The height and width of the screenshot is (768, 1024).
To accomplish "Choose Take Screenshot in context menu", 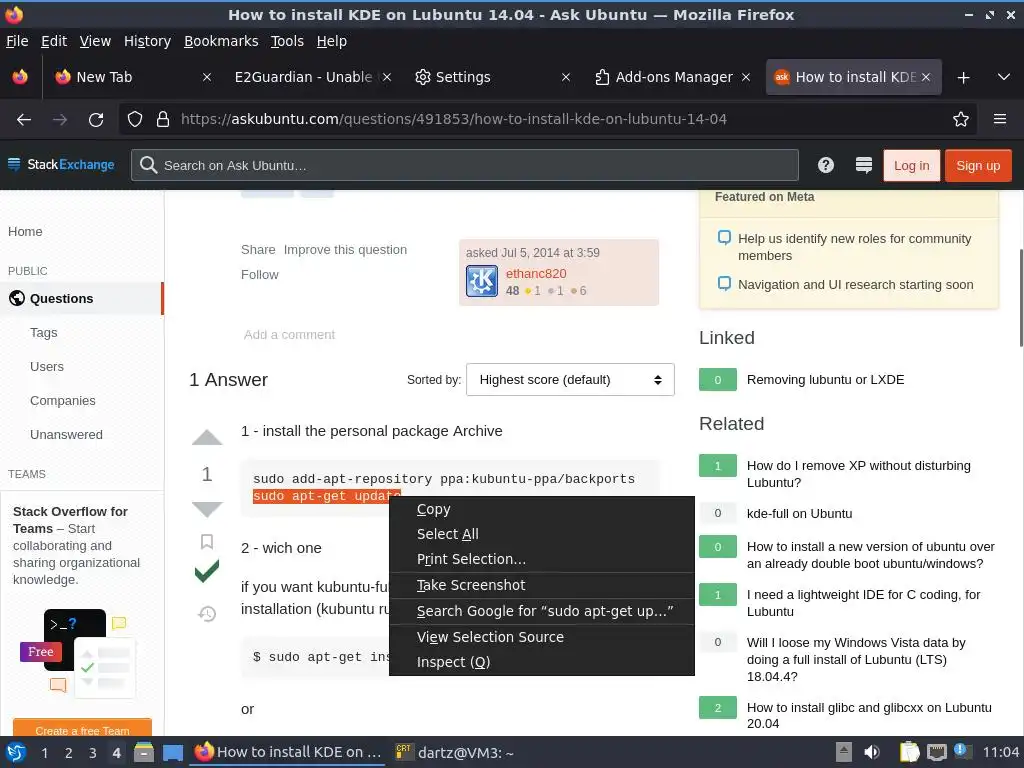I will point(541,585).
